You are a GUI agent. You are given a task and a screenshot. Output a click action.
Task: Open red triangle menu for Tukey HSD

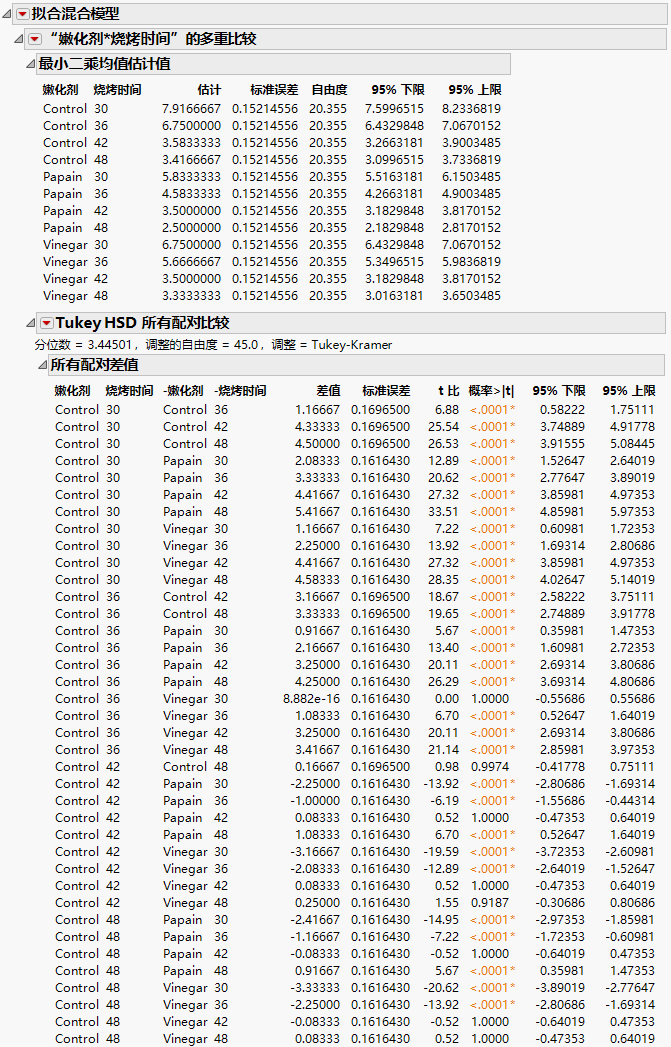point(46,323)
